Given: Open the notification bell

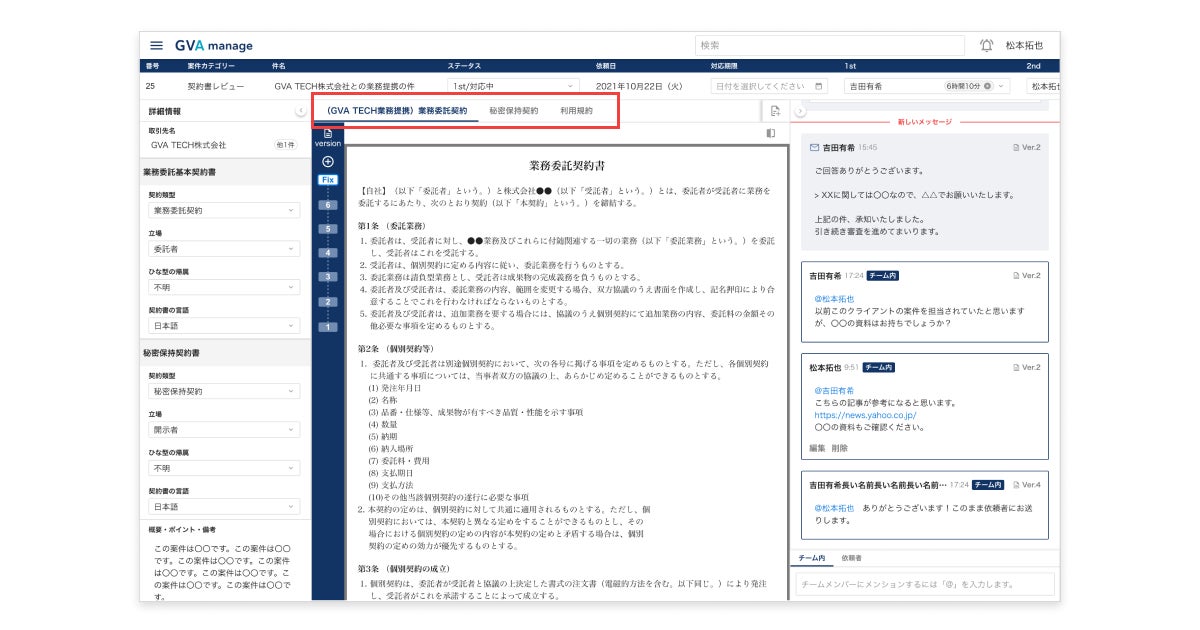Looking at the screenshot, I should click(987, 45).
